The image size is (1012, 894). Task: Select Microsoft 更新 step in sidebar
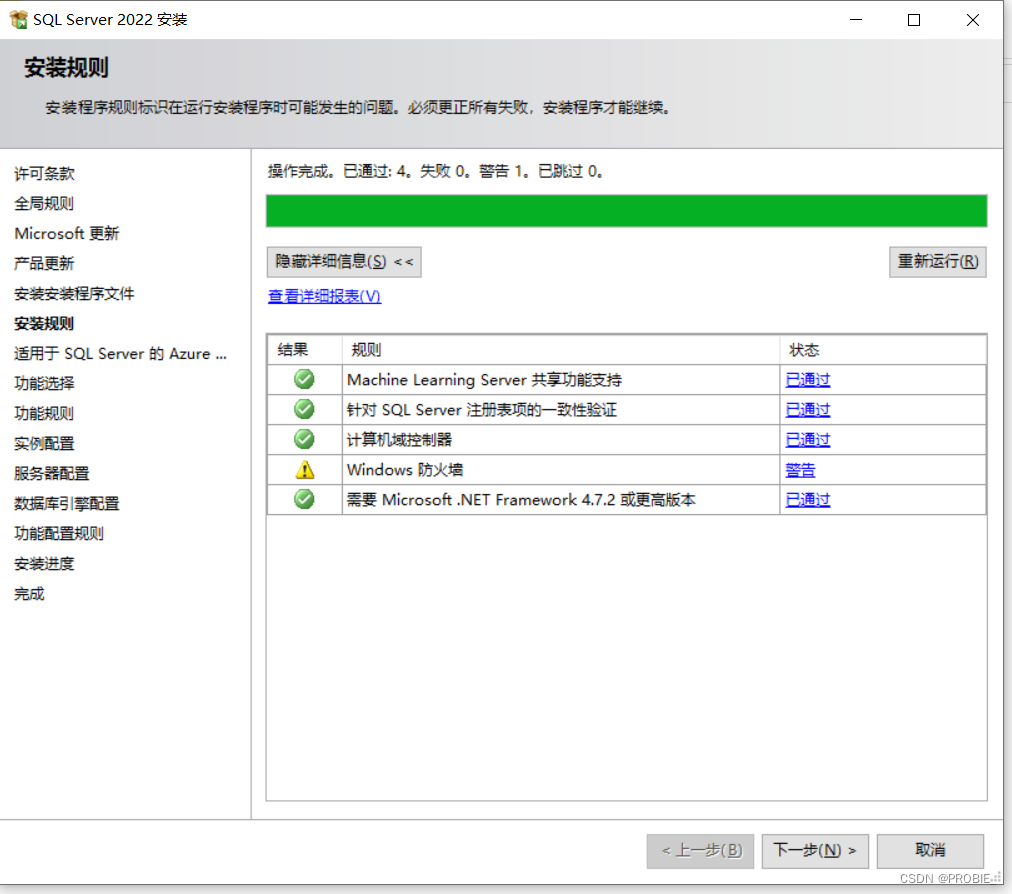pyautogui.click(x=66, y=234)
